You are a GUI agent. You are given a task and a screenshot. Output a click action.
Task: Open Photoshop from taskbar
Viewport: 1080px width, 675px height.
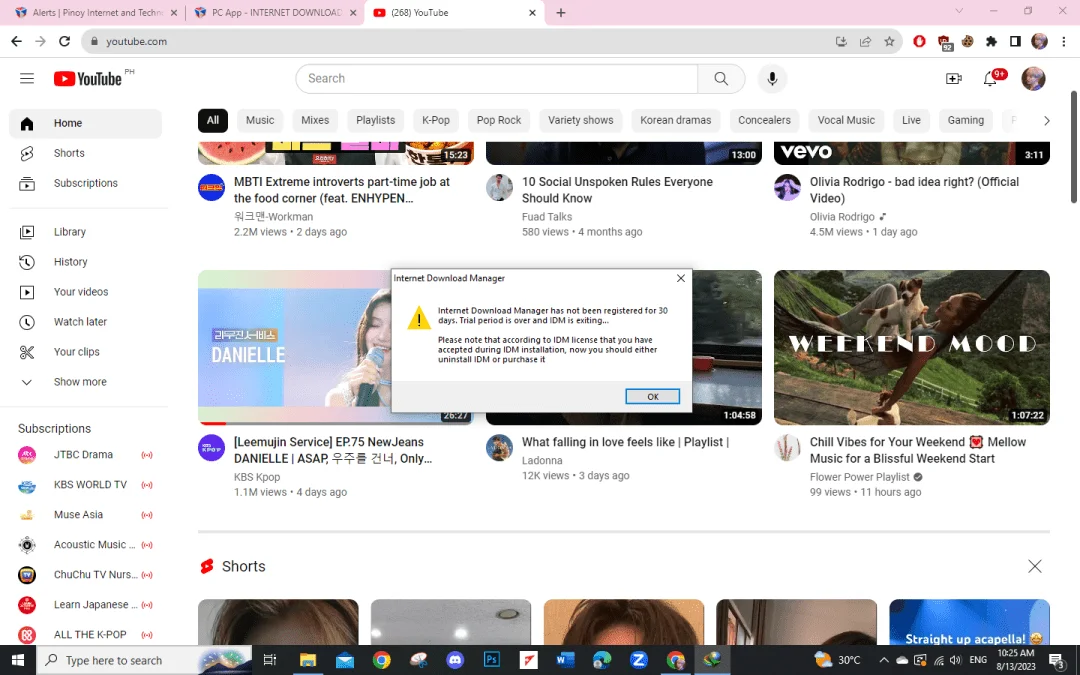pyautogui.click(x=492, y=660)
